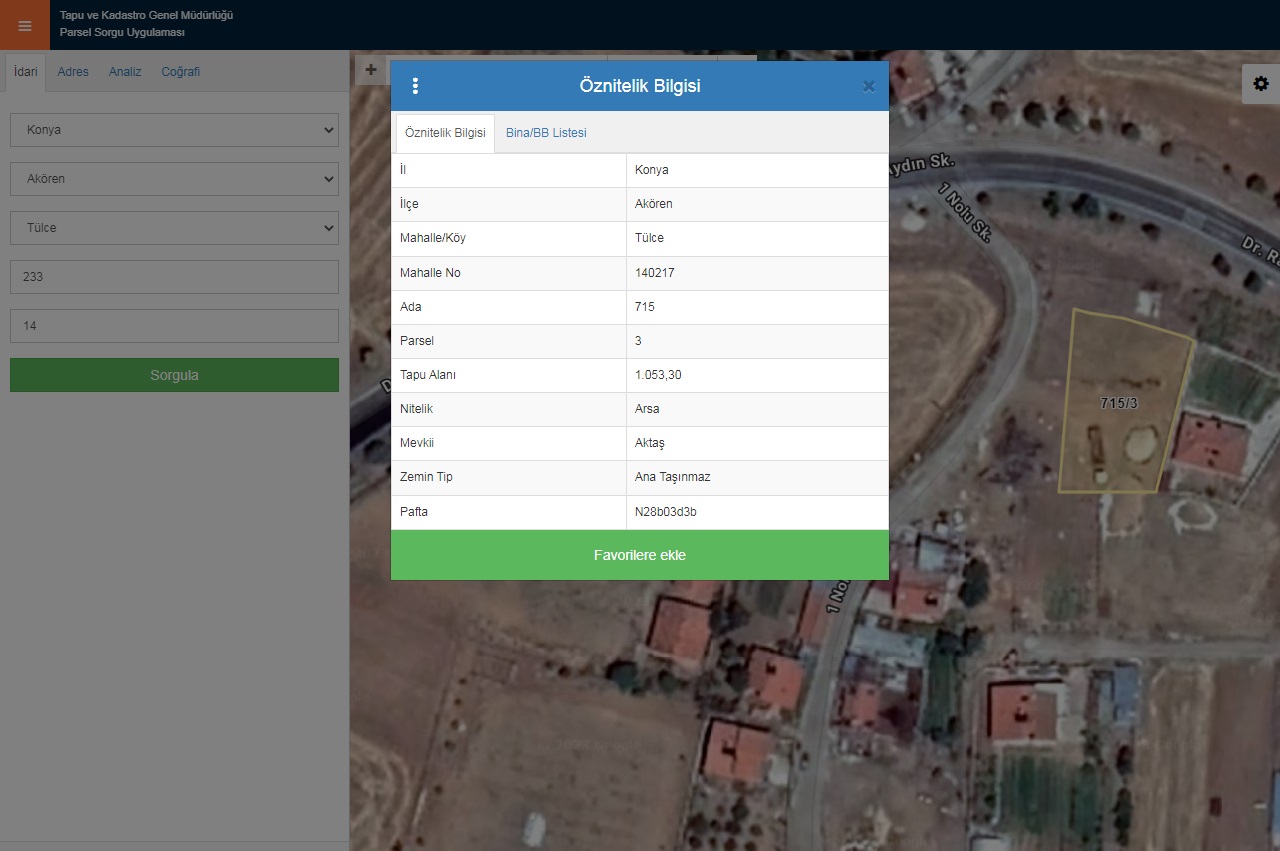Open the Akören district dropdown
Viewport: 1280px width, 851px height.
click(x=174, y=179)
